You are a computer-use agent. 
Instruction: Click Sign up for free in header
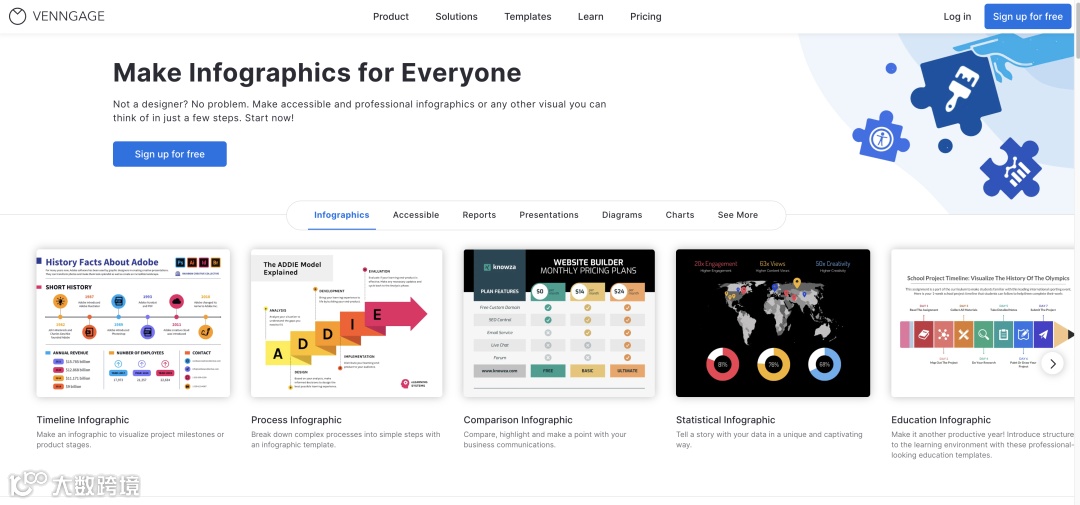tap(1028, 17)
